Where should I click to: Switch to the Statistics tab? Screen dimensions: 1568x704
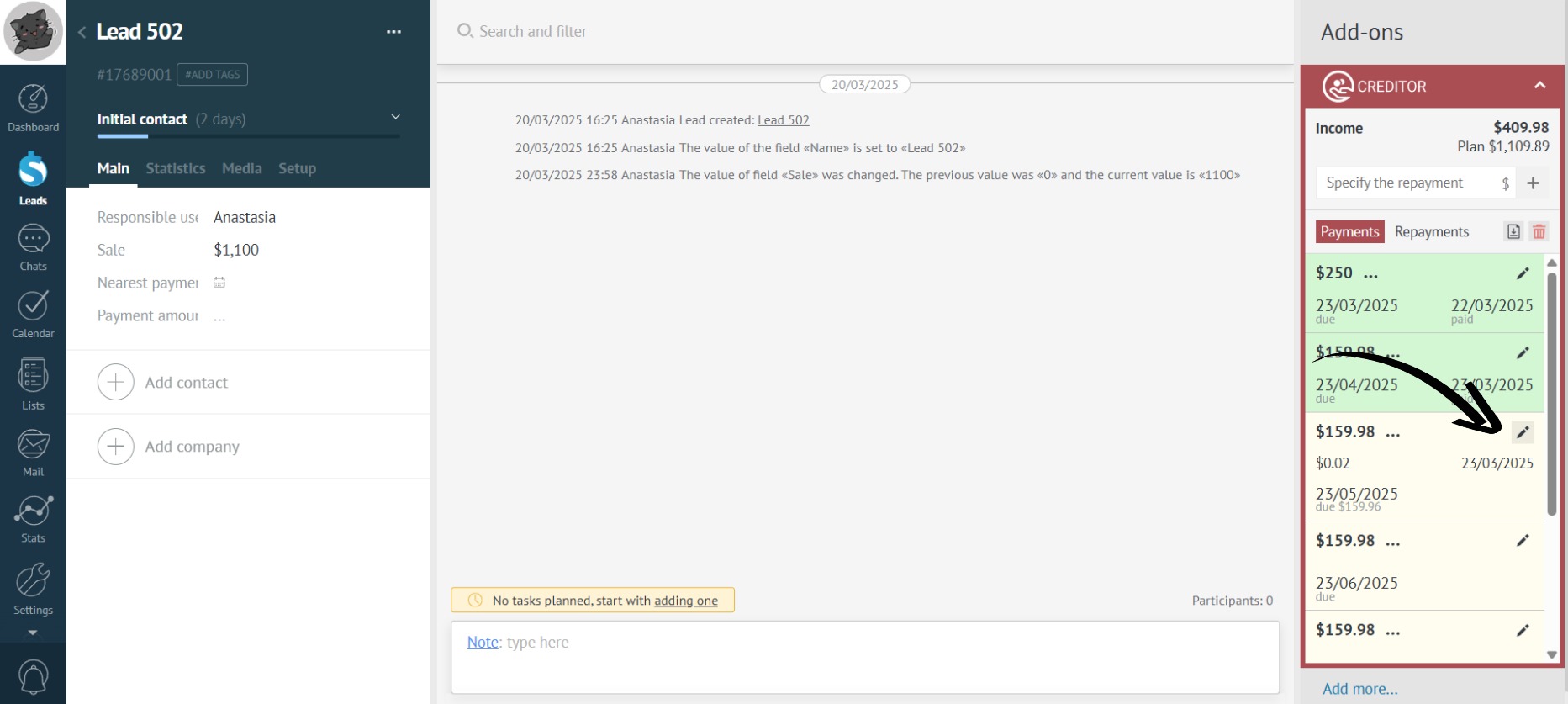coord(175,168)
